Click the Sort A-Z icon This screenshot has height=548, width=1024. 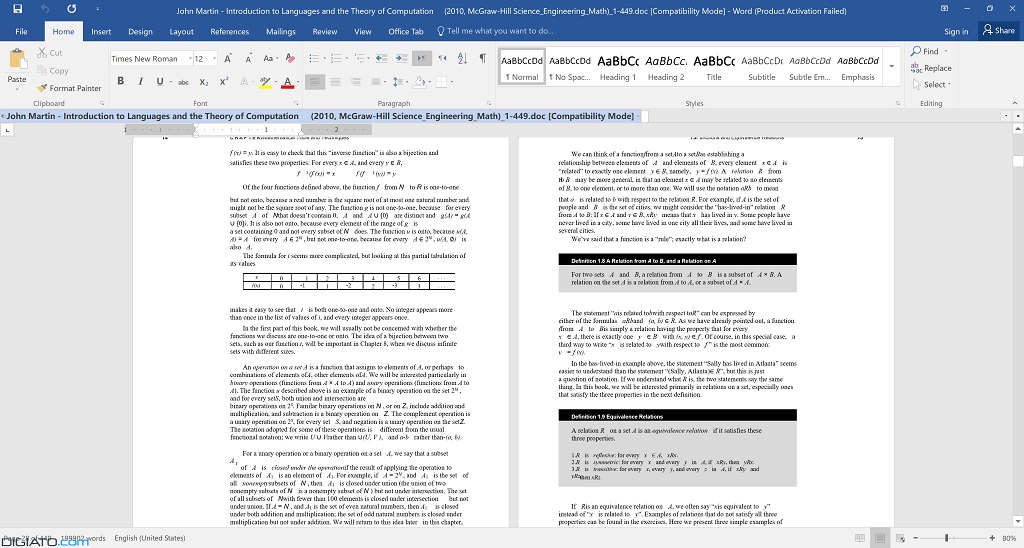462,59
